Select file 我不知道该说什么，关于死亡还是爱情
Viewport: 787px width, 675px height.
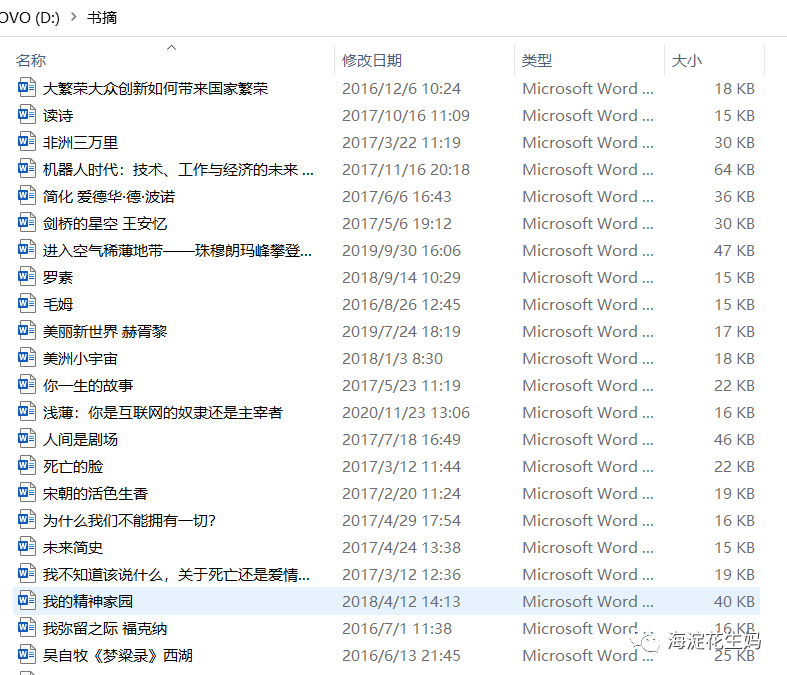(x=176, y=575)
